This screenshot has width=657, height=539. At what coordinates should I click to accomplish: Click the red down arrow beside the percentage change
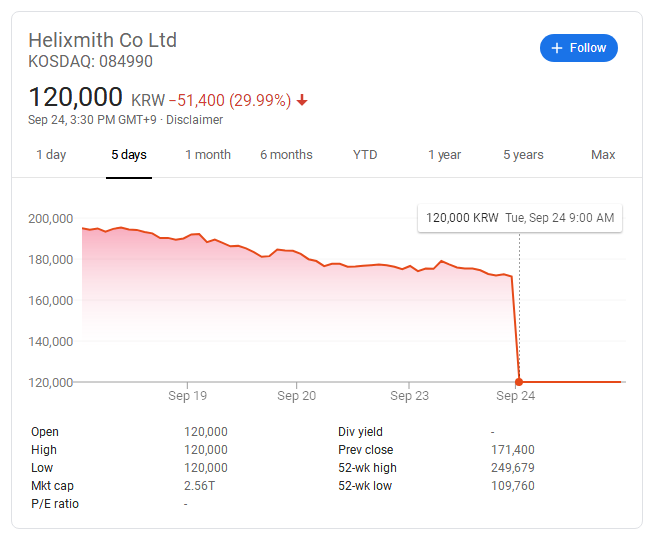click(302, 101)
